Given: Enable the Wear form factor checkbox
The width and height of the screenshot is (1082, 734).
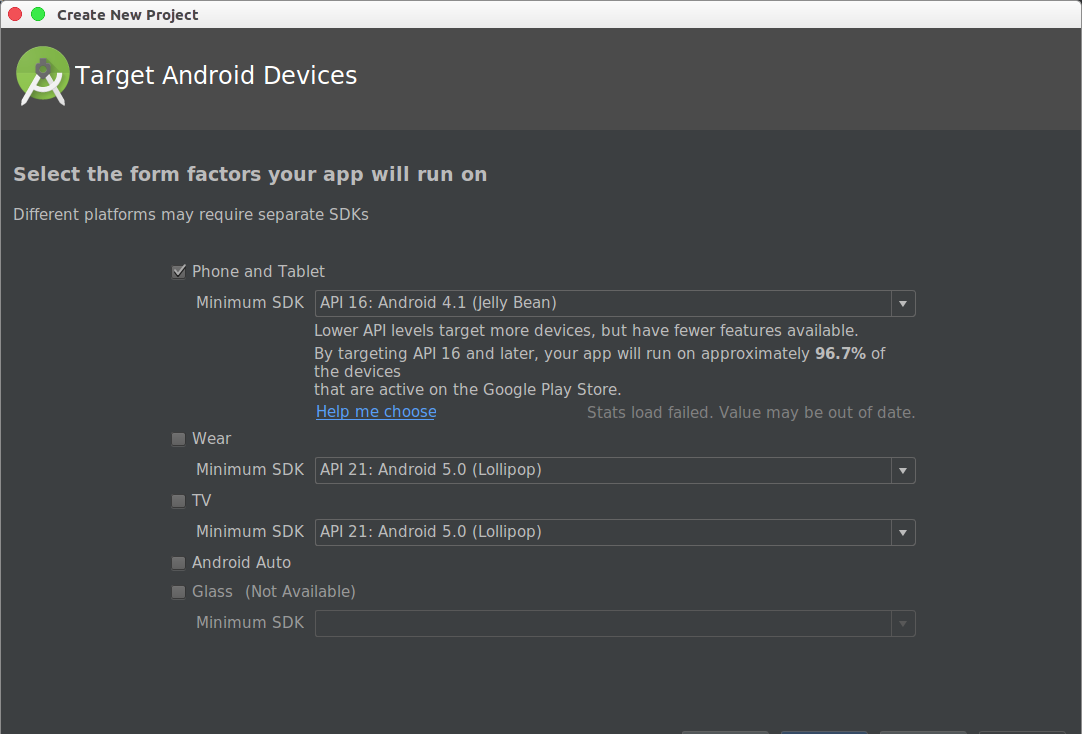Looking at the screenshot, I should pyautogui.click(x=179, y=439).
